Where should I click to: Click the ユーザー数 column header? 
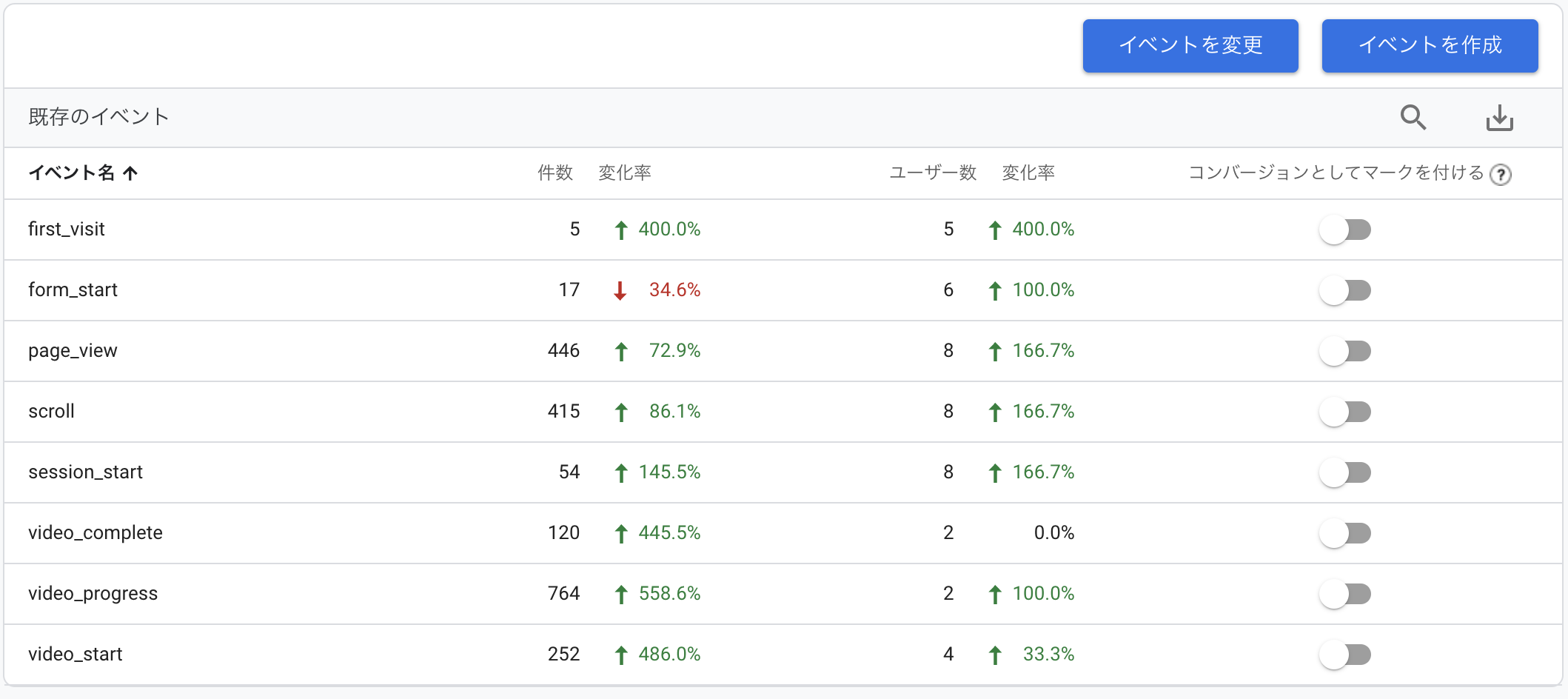(933, 173)
